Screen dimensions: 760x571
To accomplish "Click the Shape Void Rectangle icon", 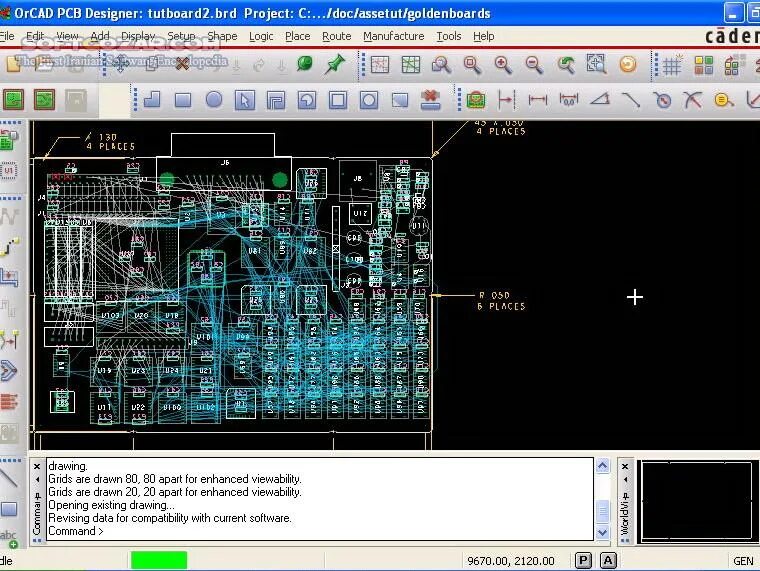I will pyautogui.click(x=338, y=100).
